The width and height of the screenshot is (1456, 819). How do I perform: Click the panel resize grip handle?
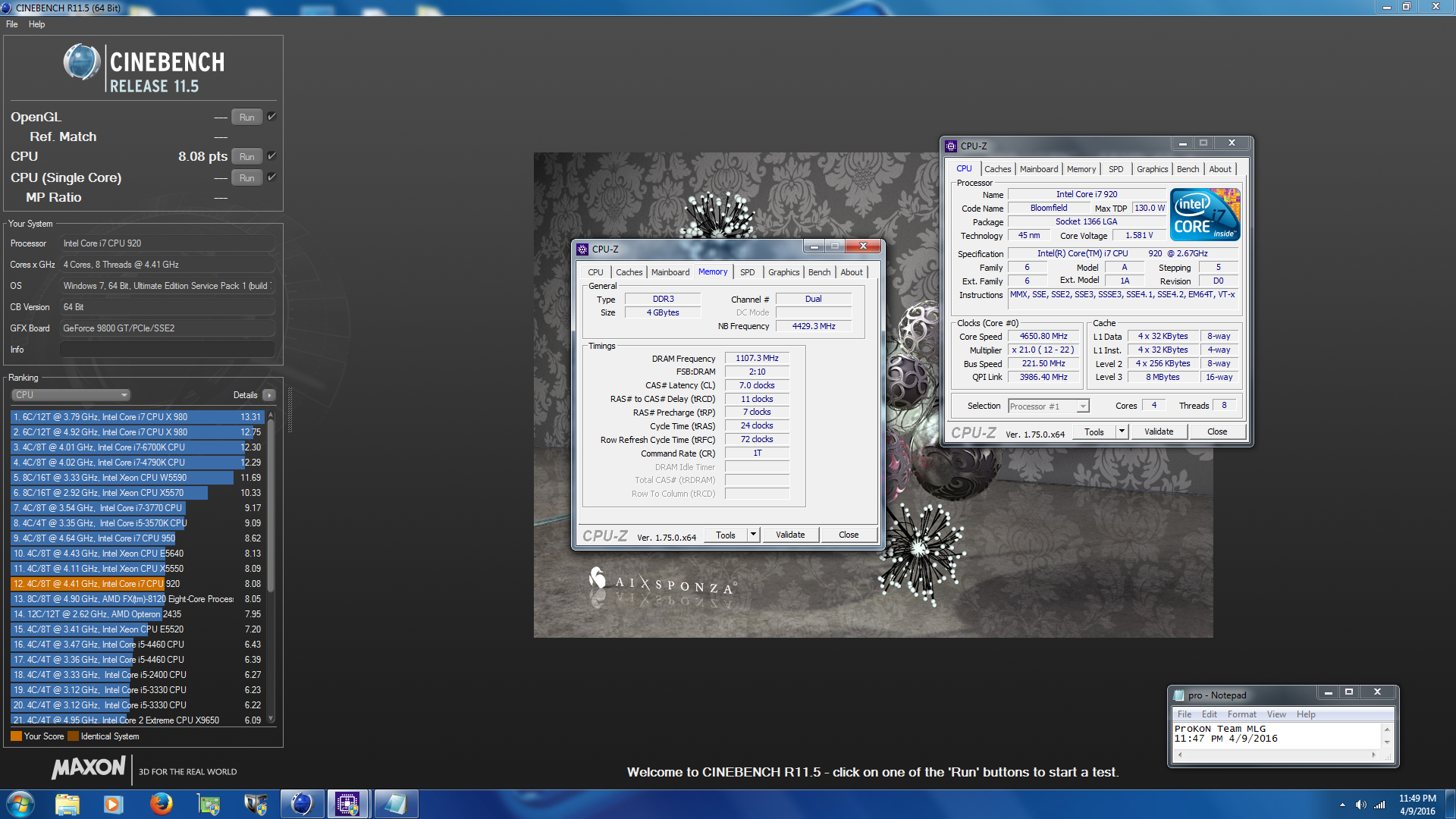(290, 410)
